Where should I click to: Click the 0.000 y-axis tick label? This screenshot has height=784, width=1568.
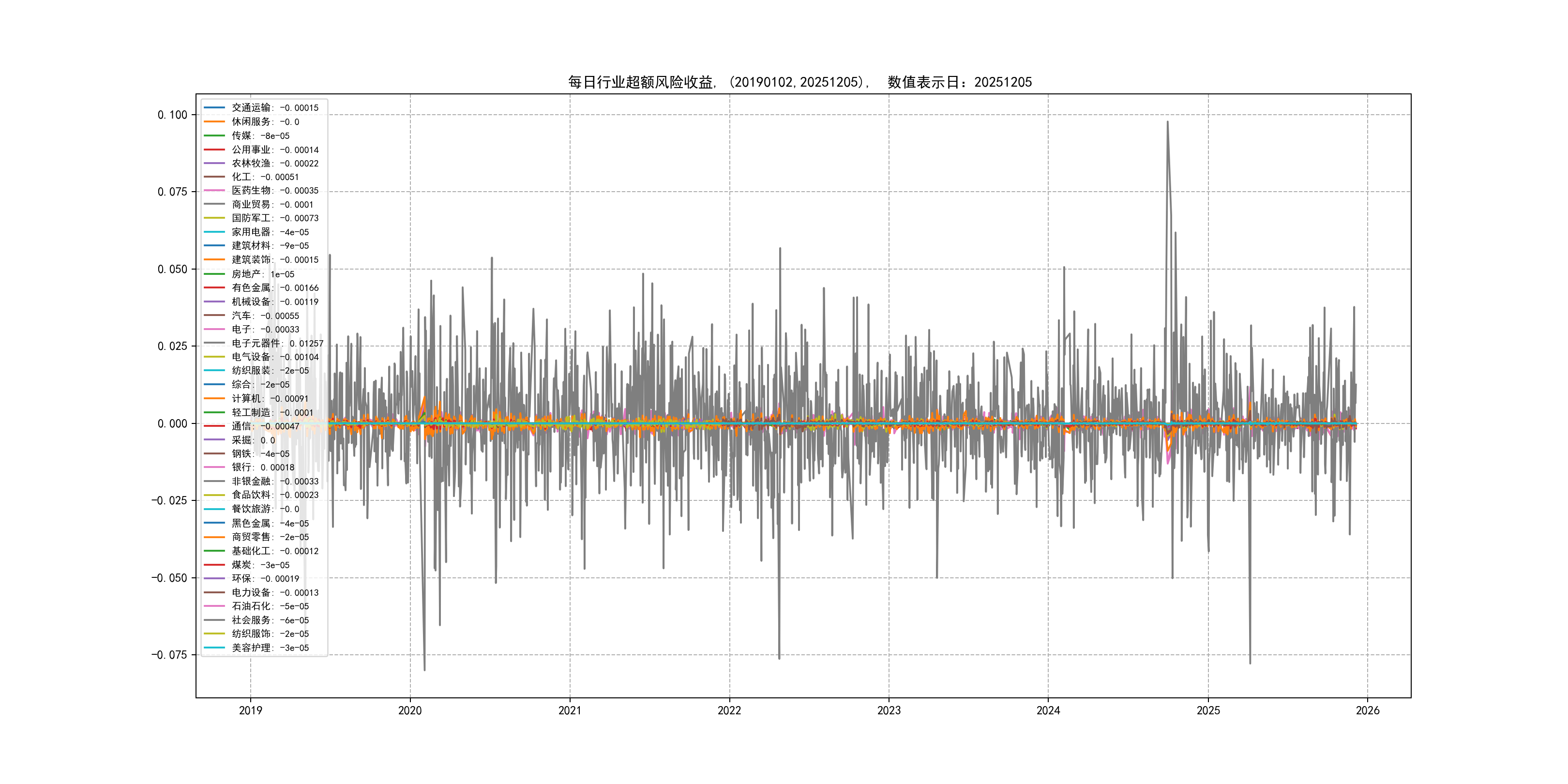[172, 423]
